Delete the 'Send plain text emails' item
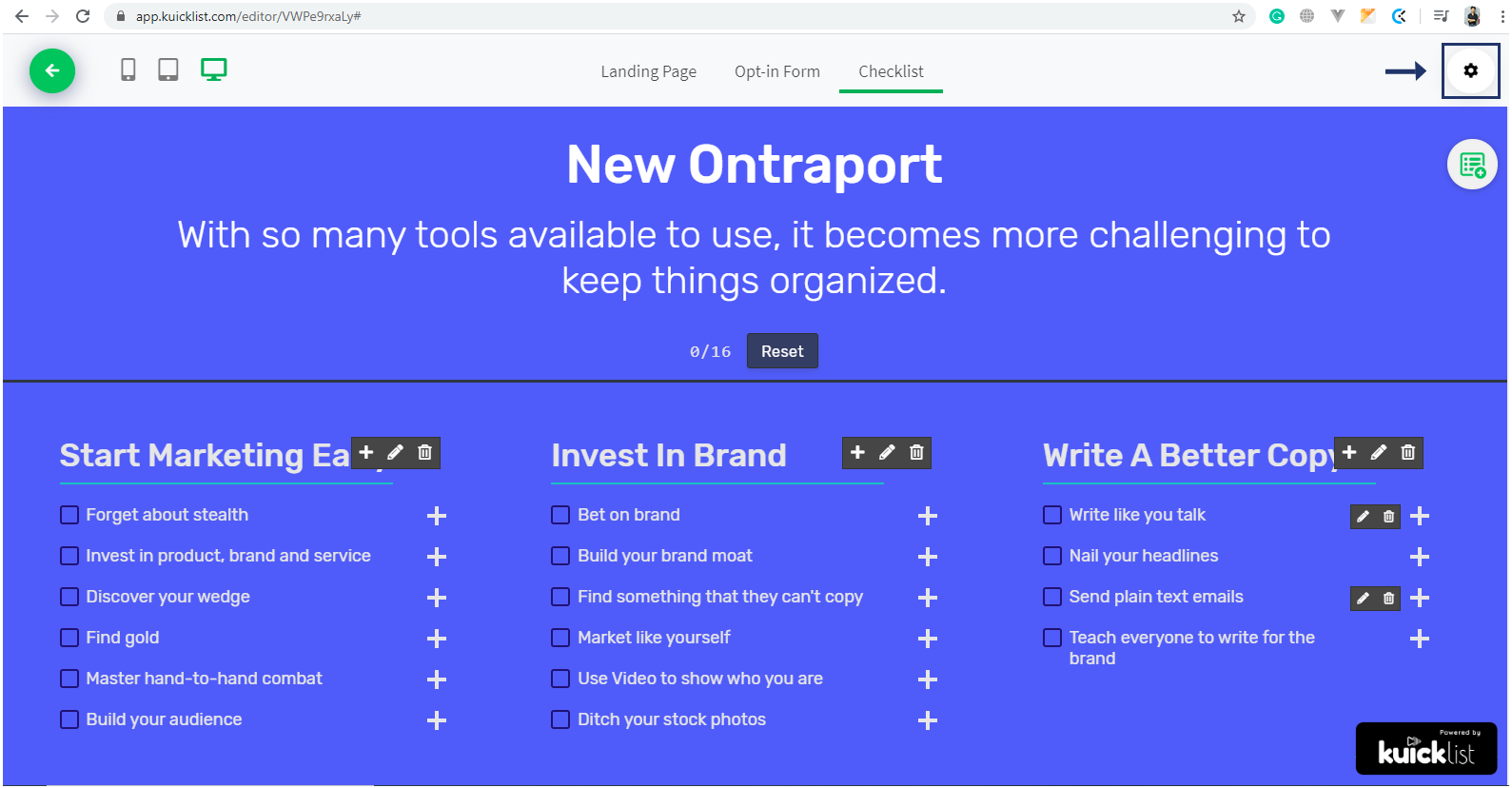The height and width of the screenshot is (788, 1512). point(1389,599)
